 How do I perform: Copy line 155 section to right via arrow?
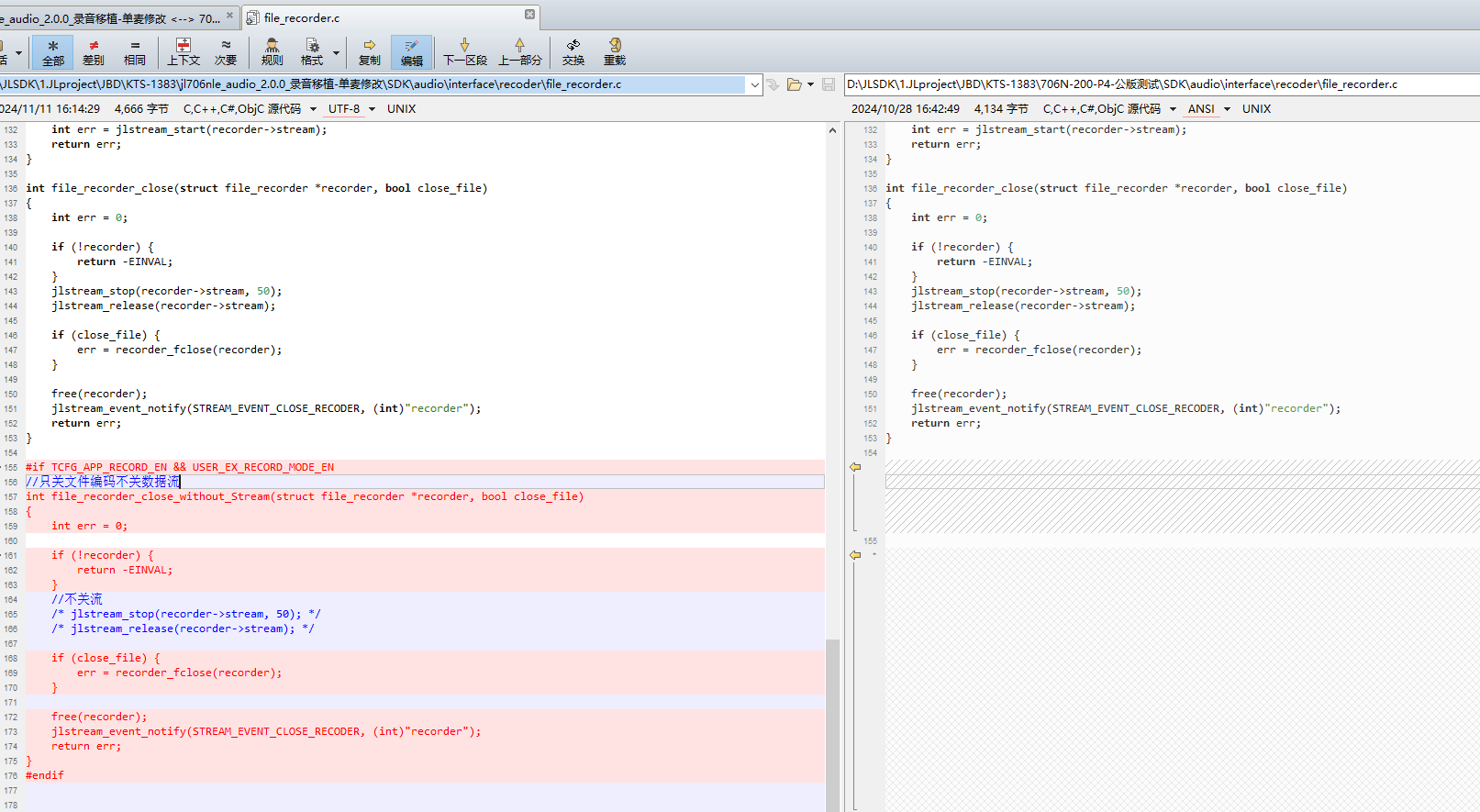coord(855,467)
